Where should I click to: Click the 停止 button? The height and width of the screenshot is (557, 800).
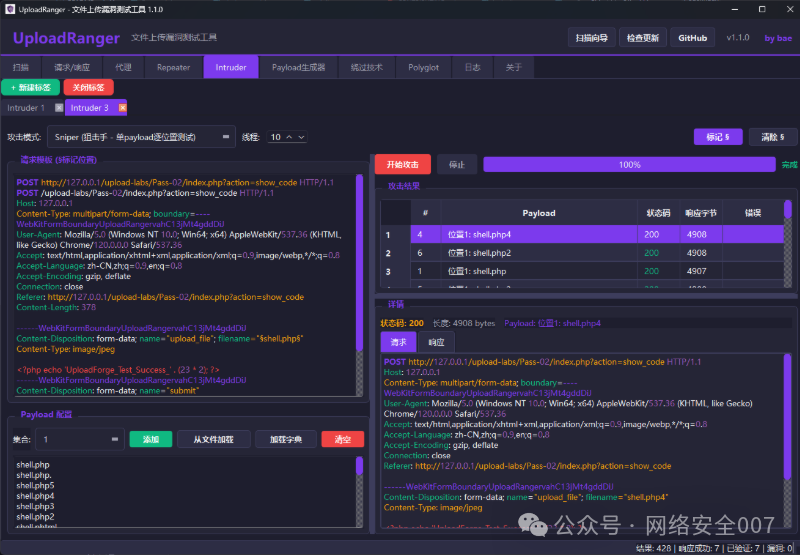tap(457, 165)
